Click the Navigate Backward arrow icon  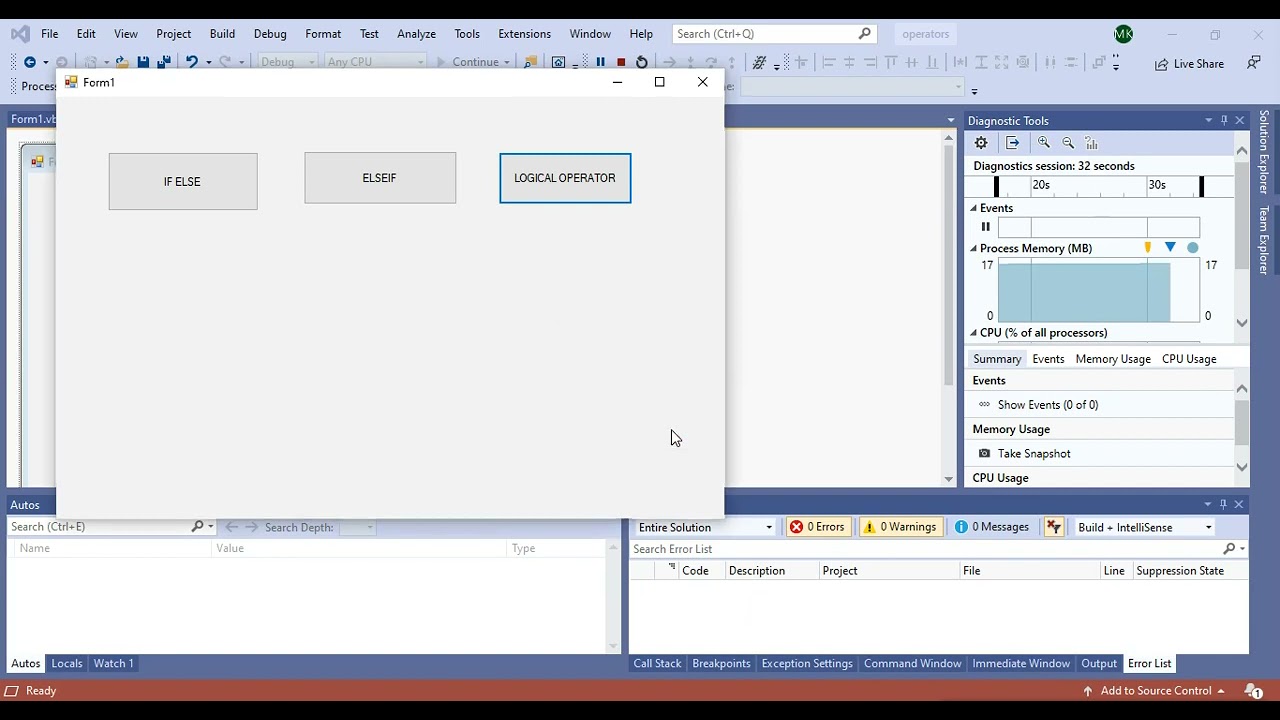point(30,62)
